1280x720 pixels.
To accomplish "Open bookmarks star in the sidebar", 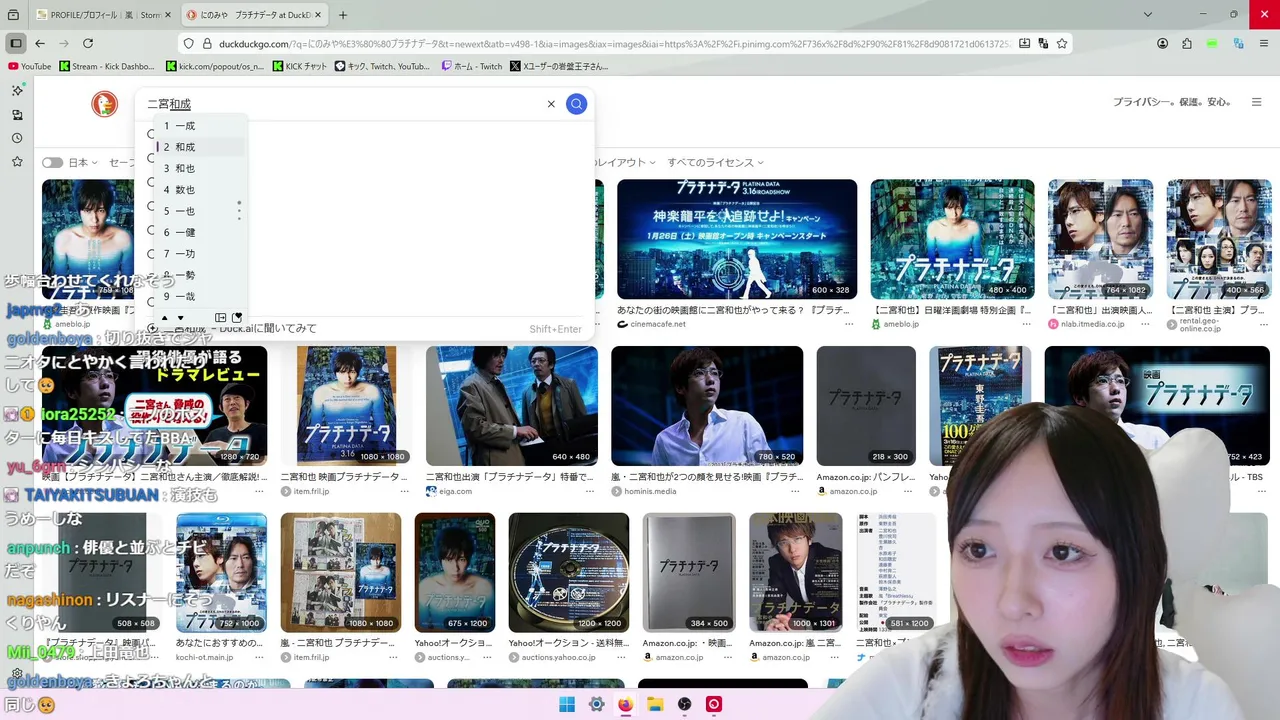I will click(x=17, y=161).
